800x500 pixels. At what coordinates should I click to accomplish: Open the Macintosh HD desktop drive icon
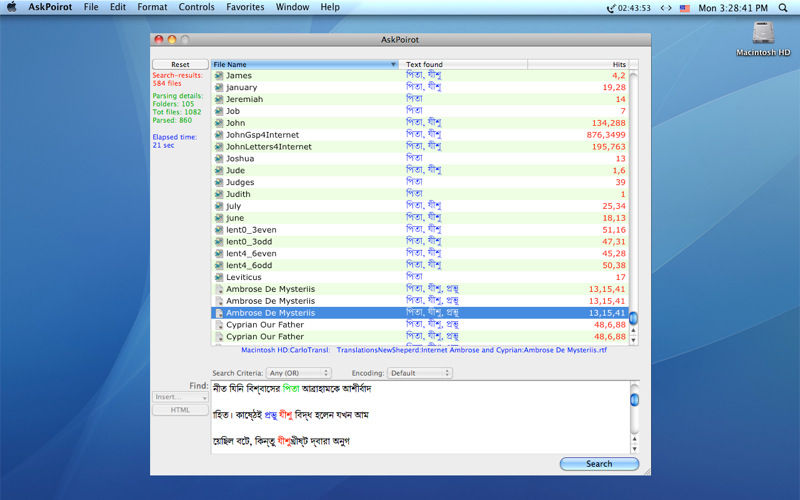pos(763,34)
